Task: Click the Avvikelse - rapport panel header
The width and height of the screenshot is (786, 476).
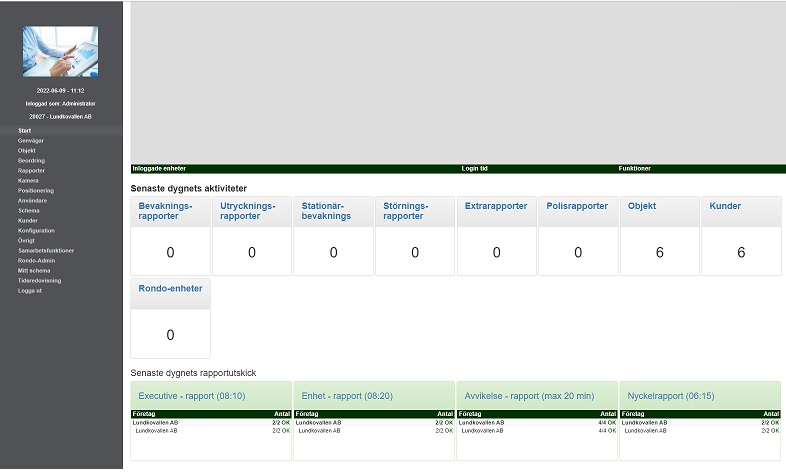Action: pyautogui.click(x=537, y=395)
